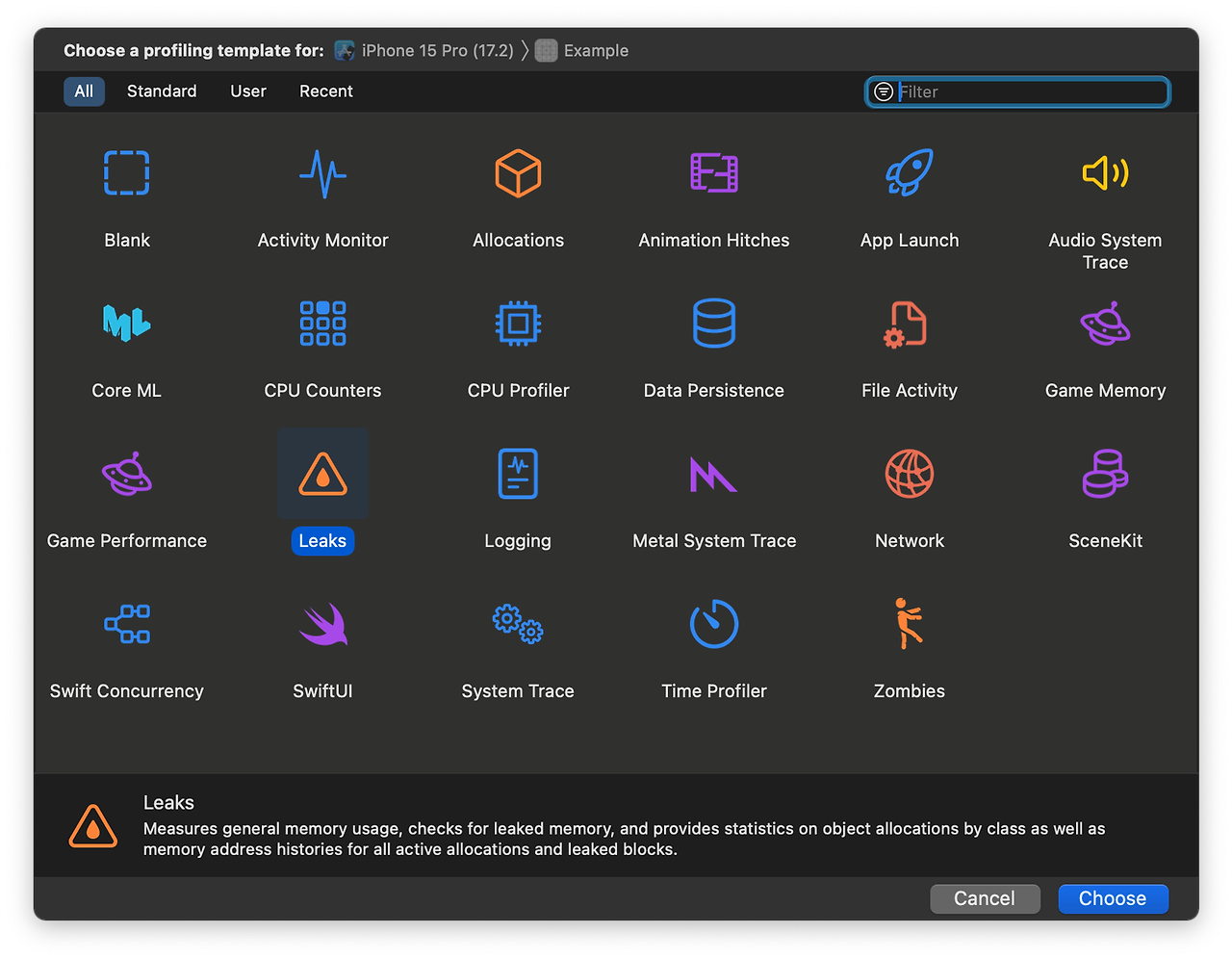Switch to the Standard tab

pos(162,91)
